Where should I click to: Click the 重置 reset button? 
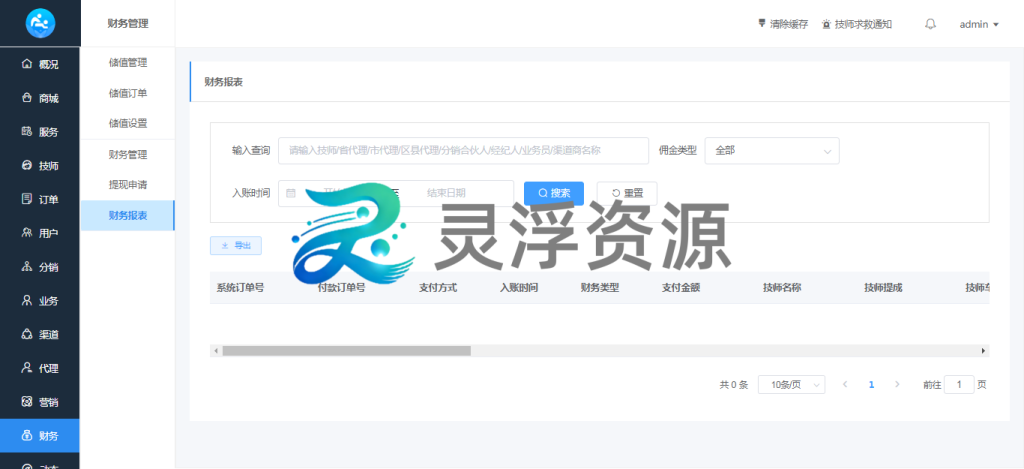coord(627,193)
